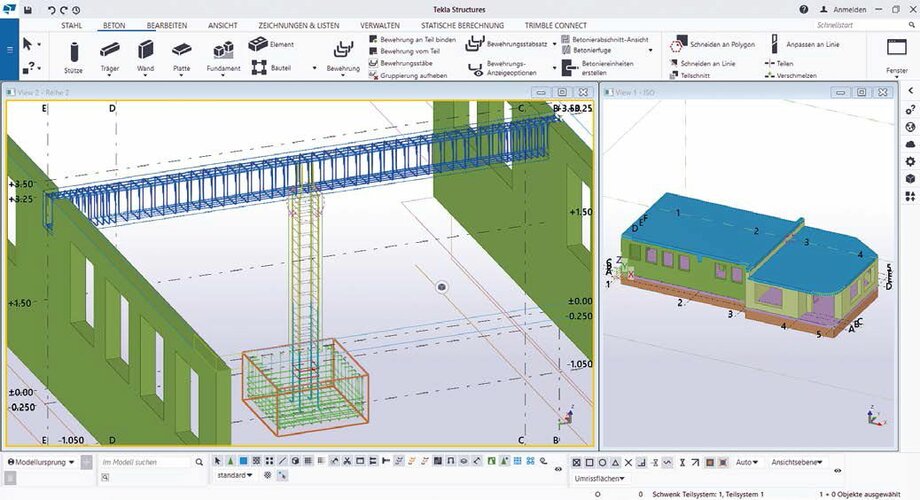Click Anmelden sign-in link

843,9
